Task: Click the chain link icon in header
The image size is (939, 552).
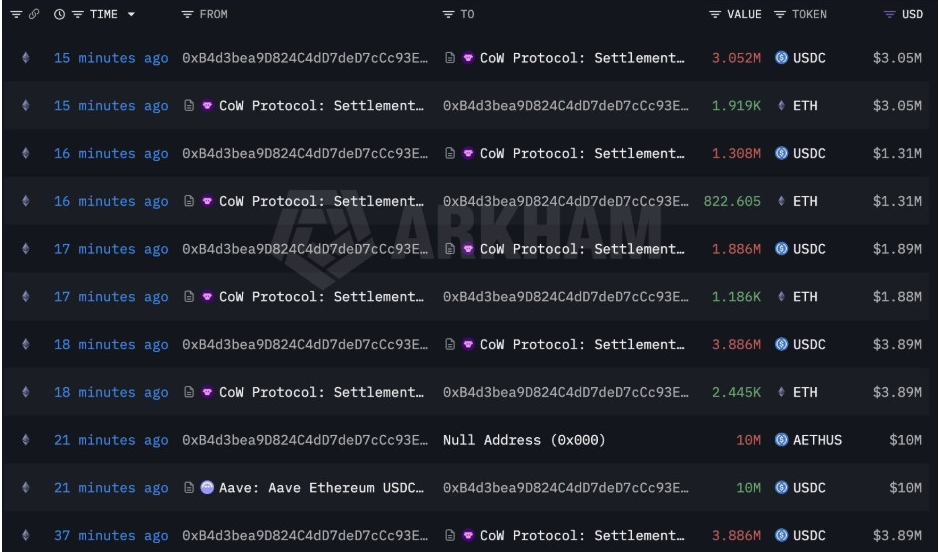Action: coord(34,14)
